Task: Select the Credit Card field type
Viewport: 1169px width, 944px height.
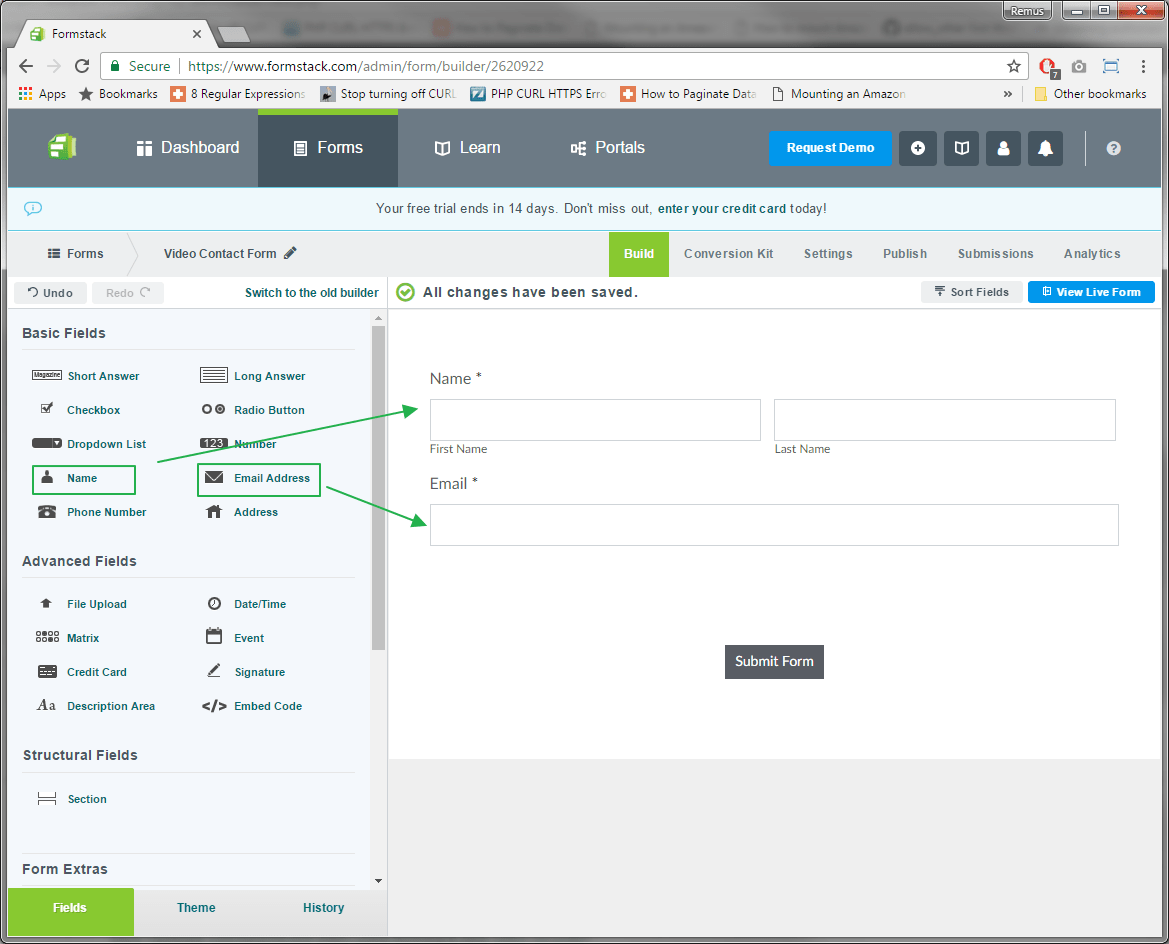Action: [96, 671]
